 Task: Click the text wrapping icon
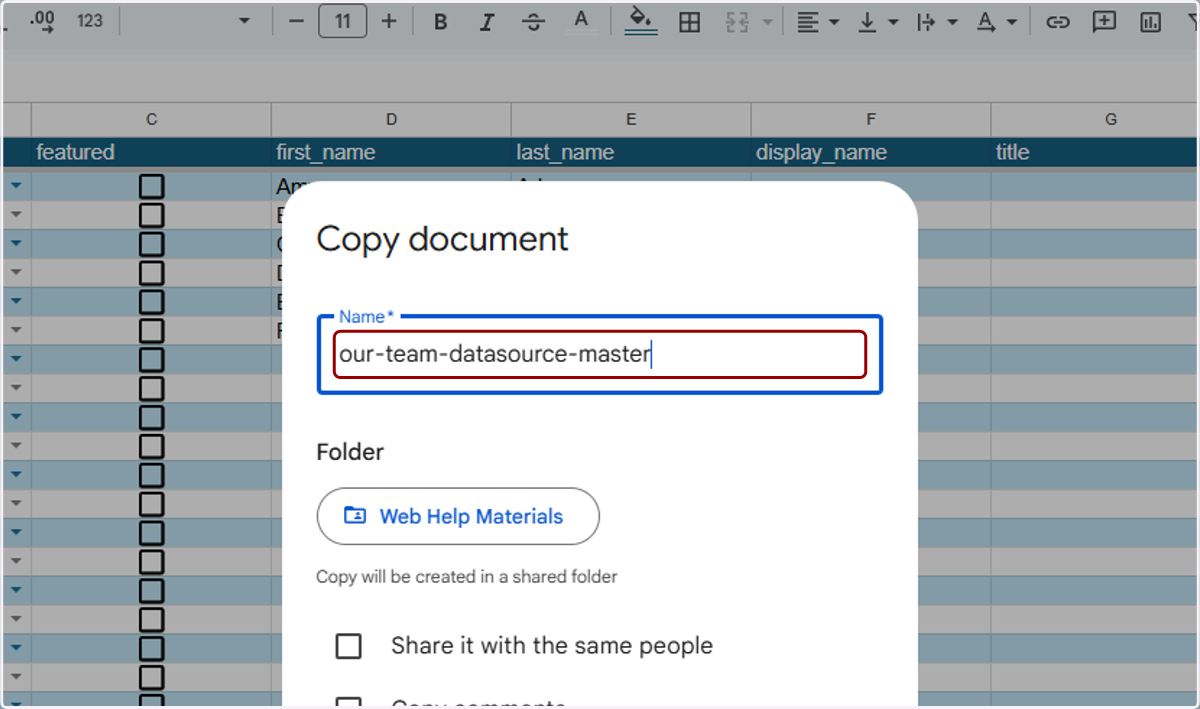pos(926,22)
